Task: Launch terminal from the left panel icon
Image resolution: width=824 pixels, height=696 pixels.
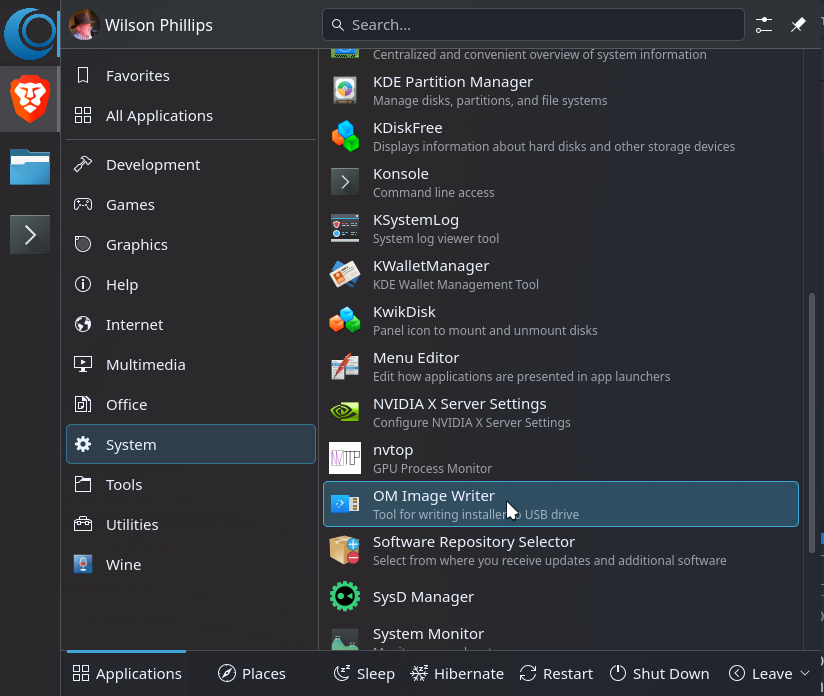Action: pos(30,234)
